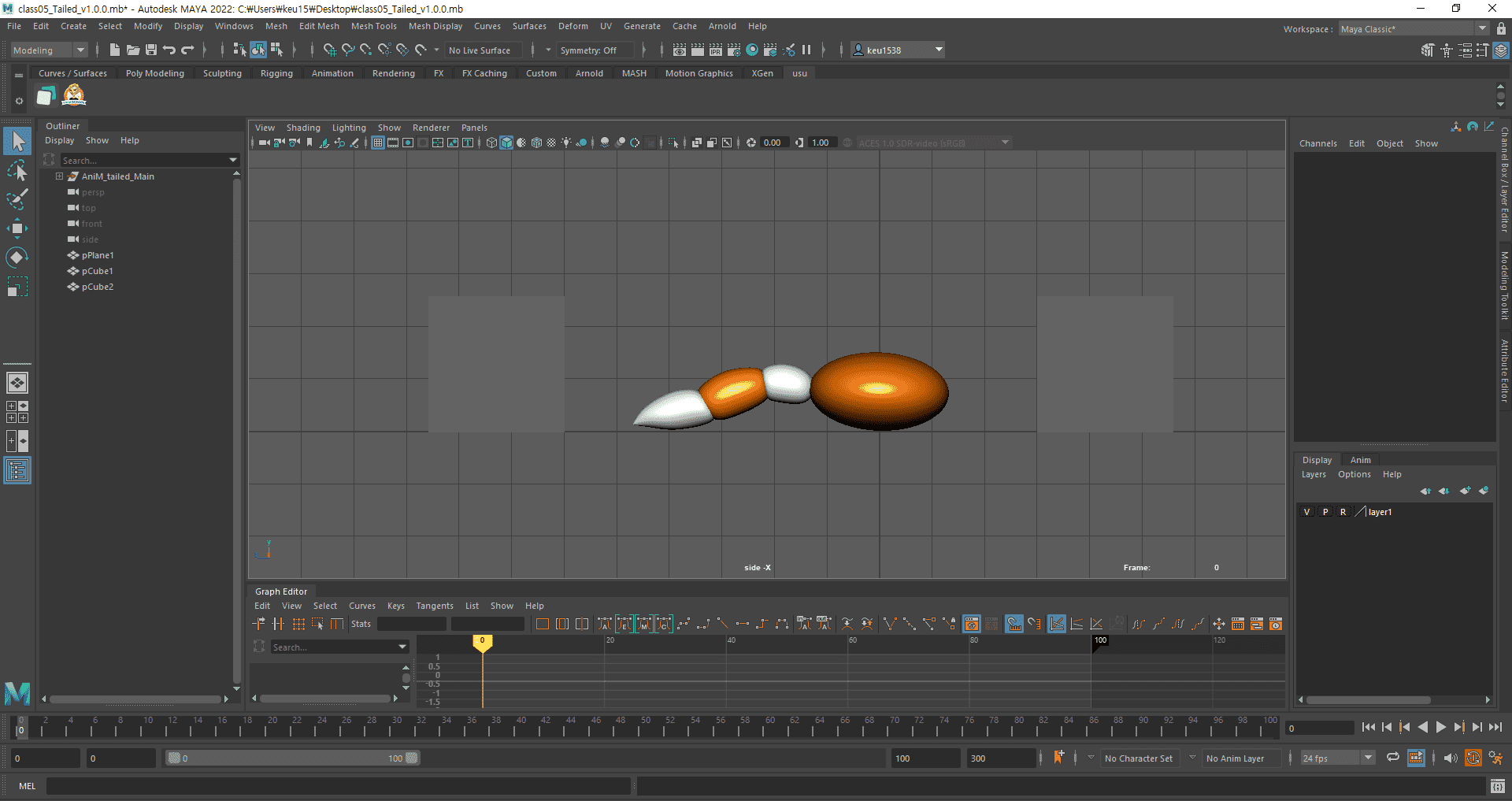Click the Undo arrow icon
Viewport: 1512px width, 801px height.
pyautogui.click(x=169, y=50)
